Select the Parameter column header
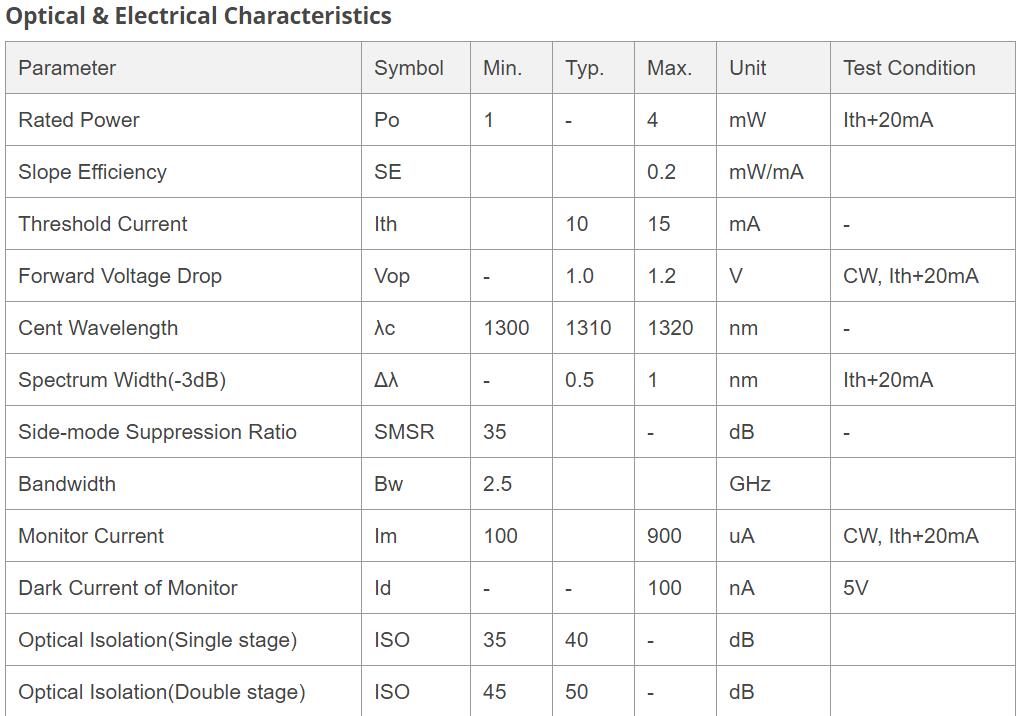This screenshot has height=716, width=1025. click(67, 68)
